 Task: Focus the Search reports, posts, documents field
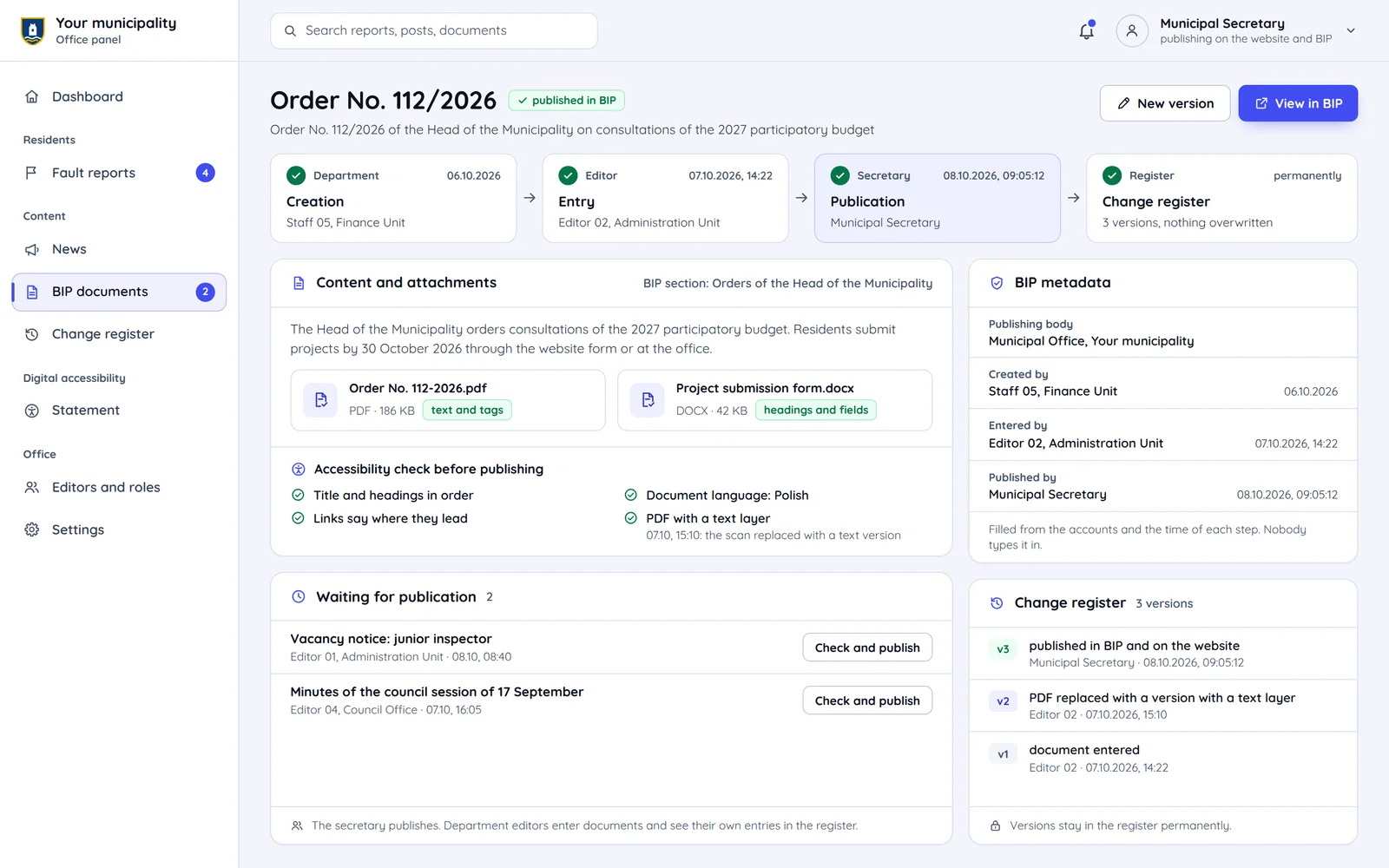click(x=434, y=30)
